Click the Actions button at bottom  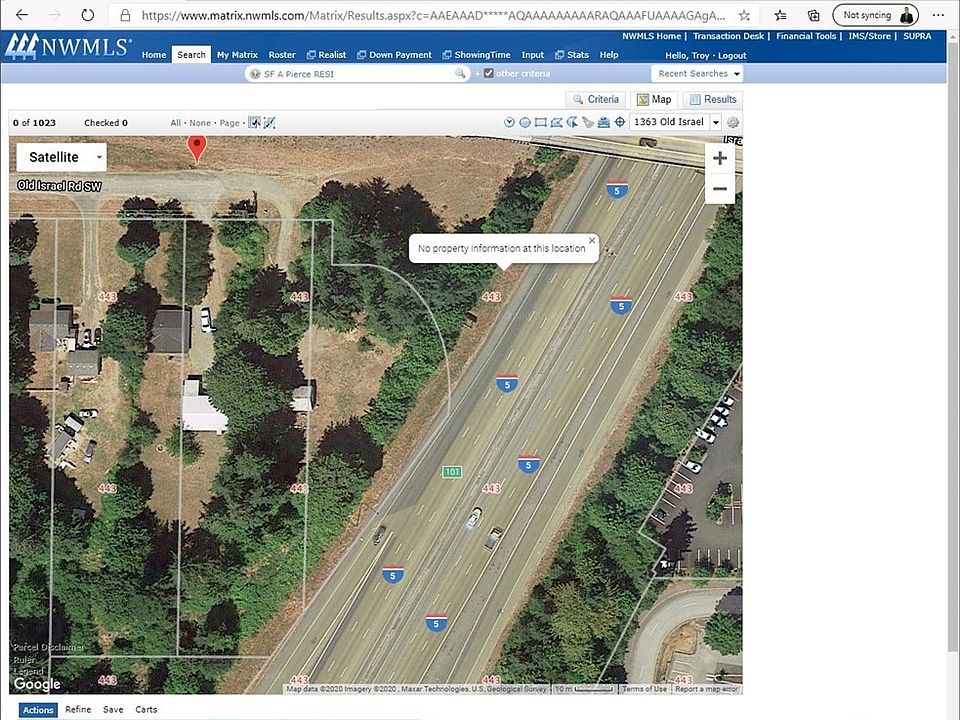tap(38, 710)
